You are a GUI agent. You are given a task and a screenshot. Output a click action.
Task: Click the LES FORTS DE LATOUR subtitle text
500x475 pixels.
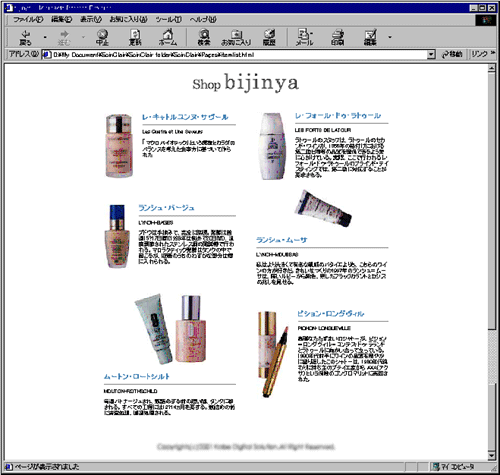pyautogui.click(x=323, y=130)
